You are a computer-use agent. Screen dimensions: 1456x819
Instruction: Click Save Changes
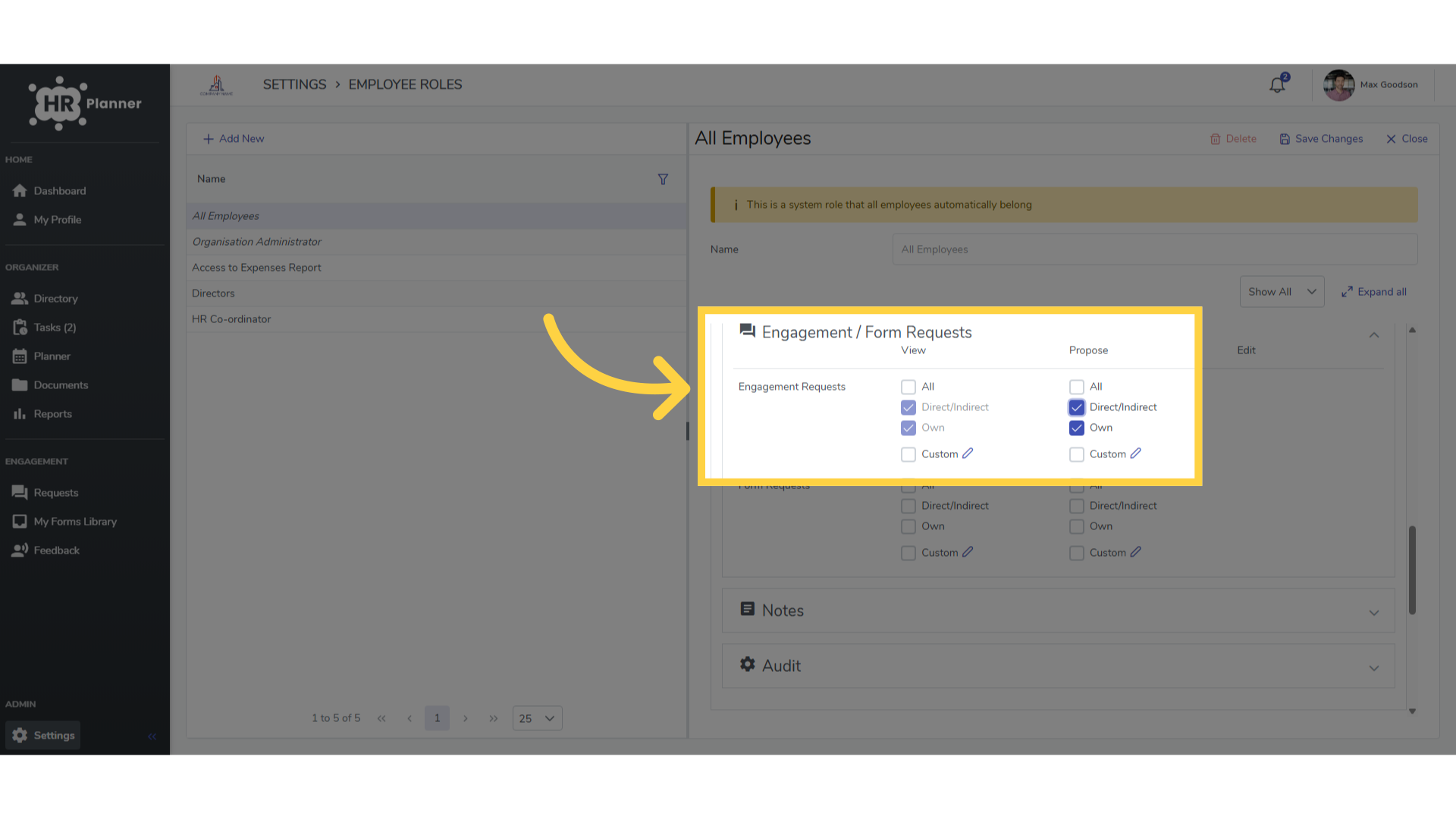(1321, 139)
